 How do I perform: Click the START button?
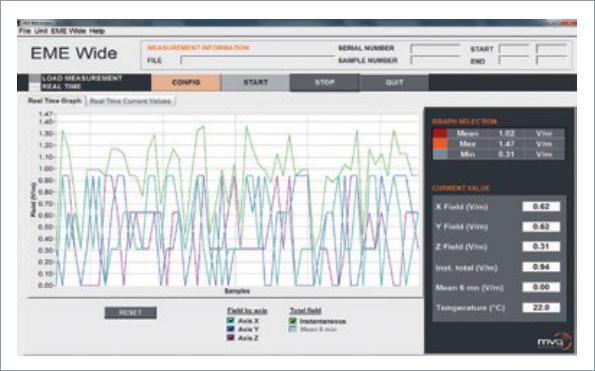255,82
